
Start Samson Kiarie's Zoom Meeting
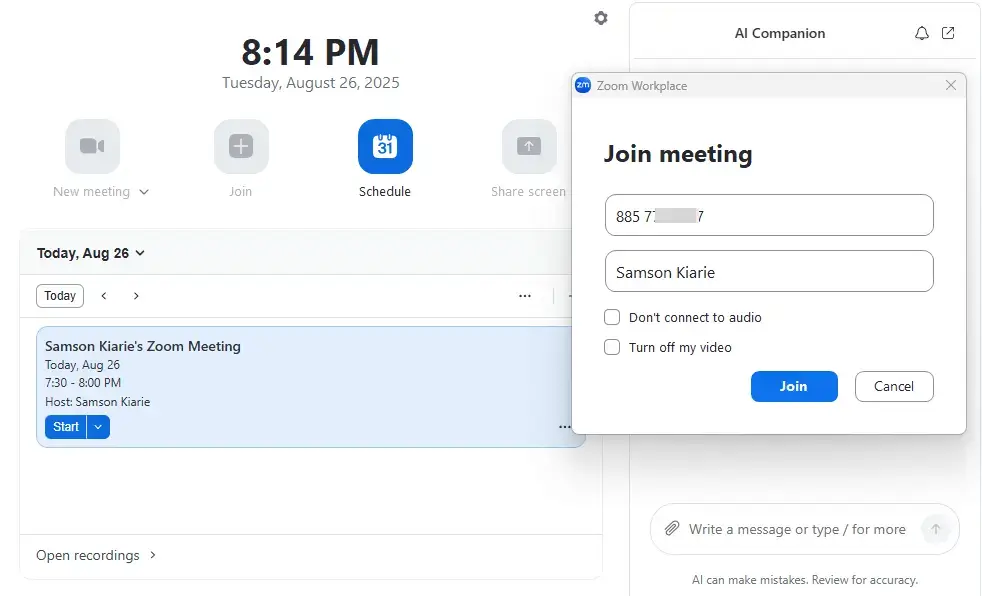tap(65, 427)
